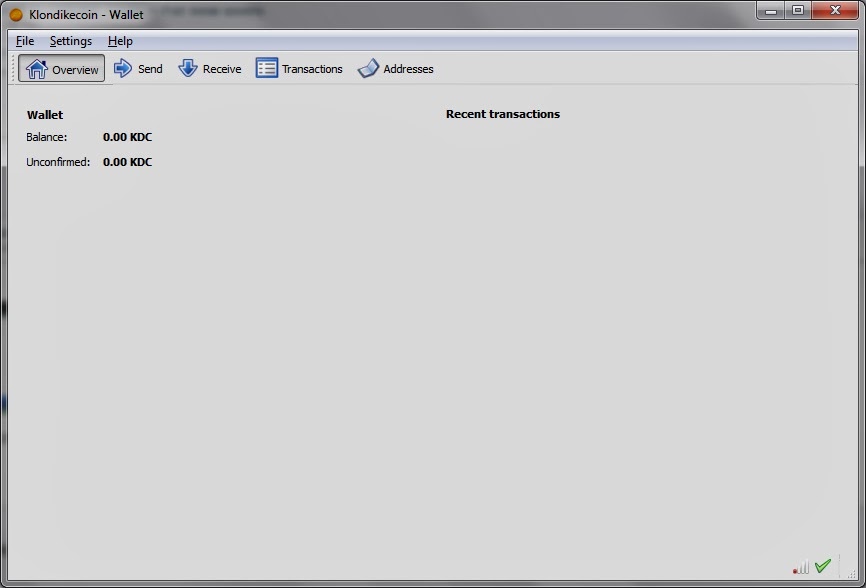Minimize the Klondikecoin wallet window

(x=771, y=10)
